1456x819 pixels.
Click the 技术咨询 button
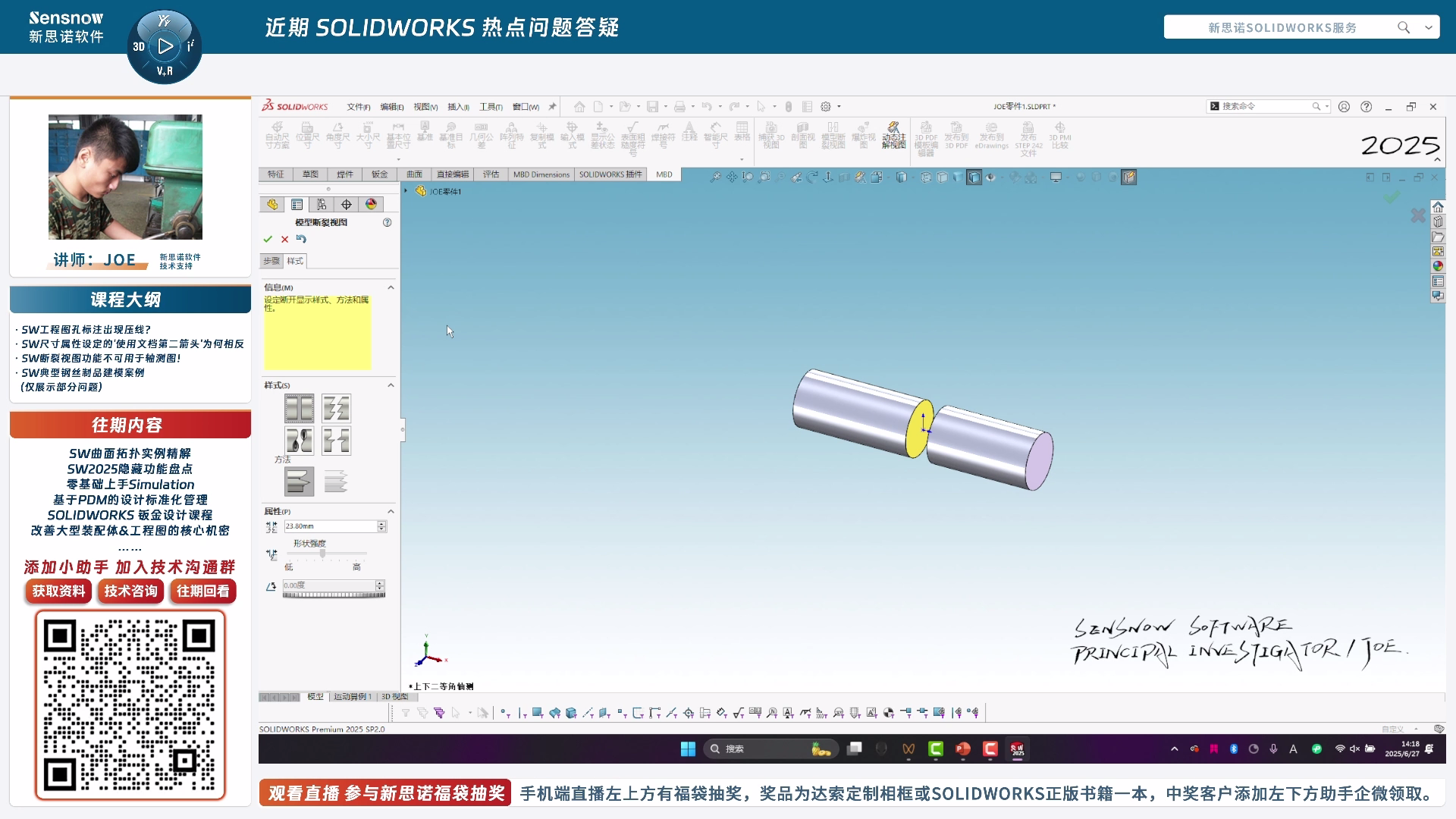click(x=130, y=591)
